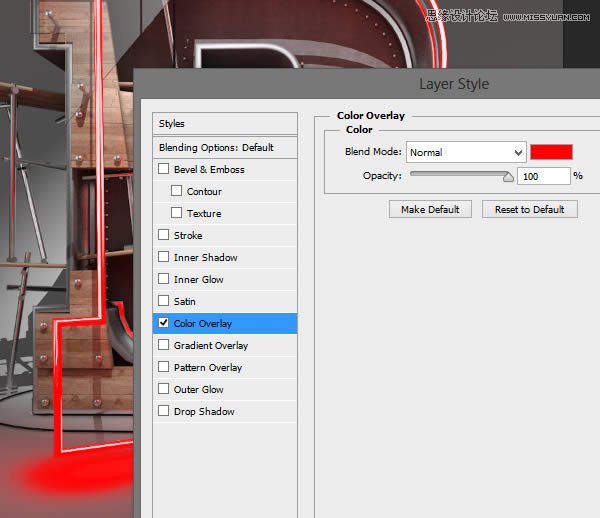The image size is (600, 518).
Task: Open the Styles section in the list
Action: (225, 124)
